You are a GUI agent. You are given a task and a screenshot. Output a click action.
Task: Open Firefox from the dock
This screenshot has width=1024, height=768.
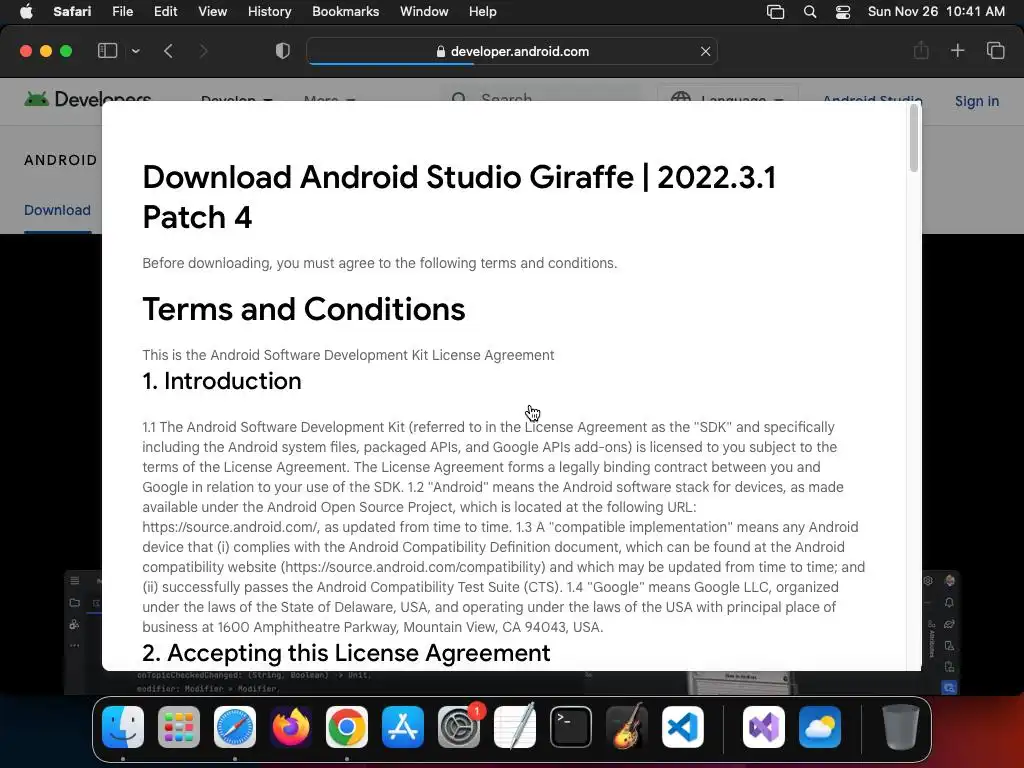pos(291,727)
